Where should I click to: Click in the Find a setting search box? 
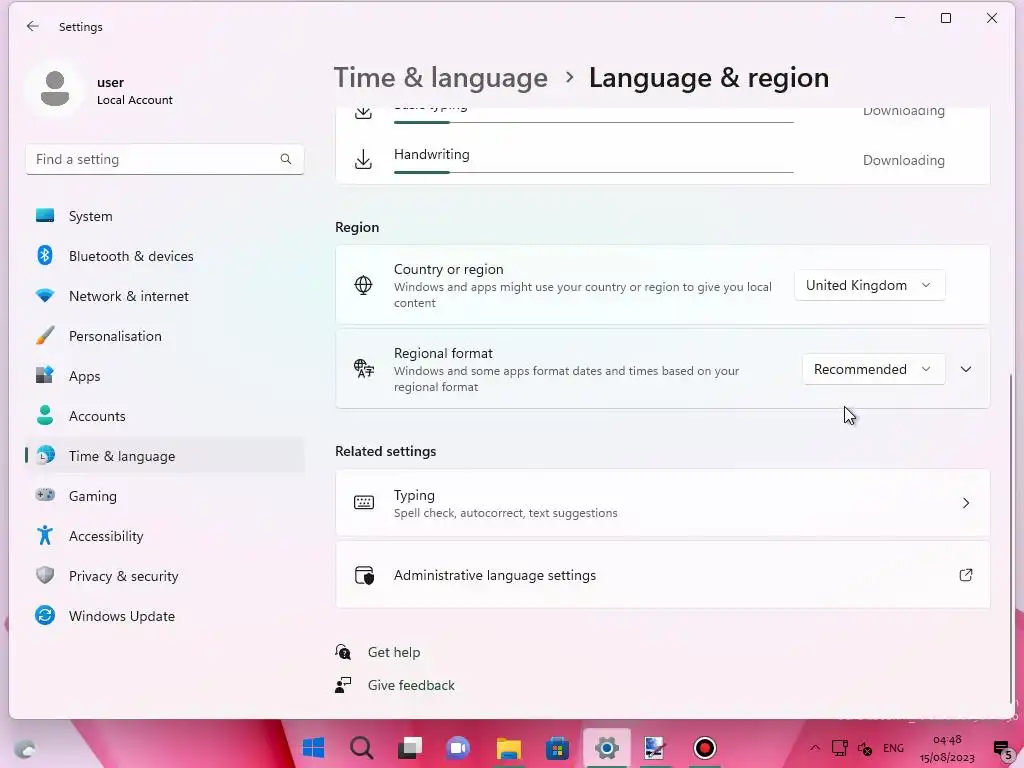coord(165,159)
